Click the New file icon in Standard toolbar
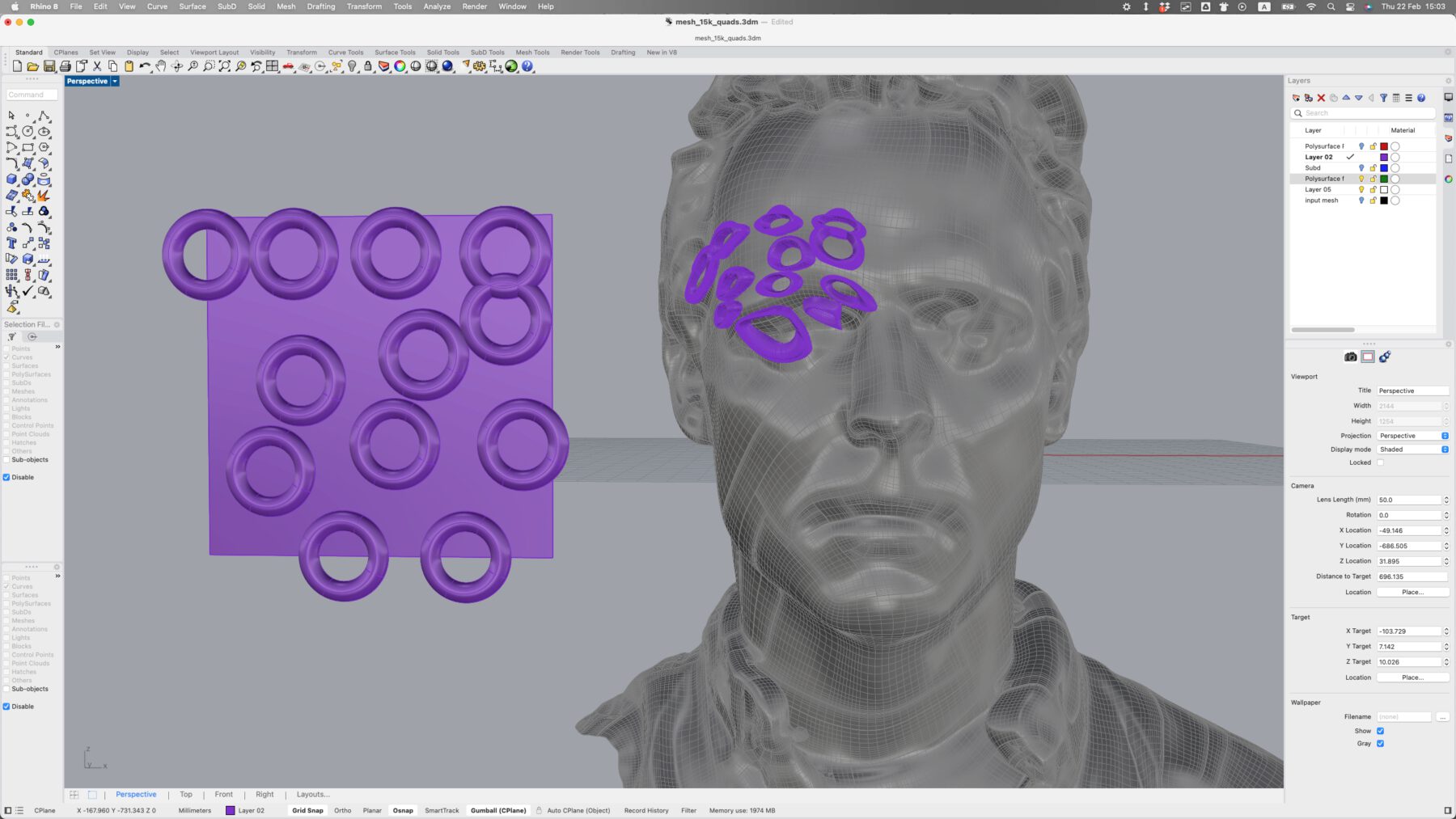Screen dimensions: 1456x819 coord(17,66)
